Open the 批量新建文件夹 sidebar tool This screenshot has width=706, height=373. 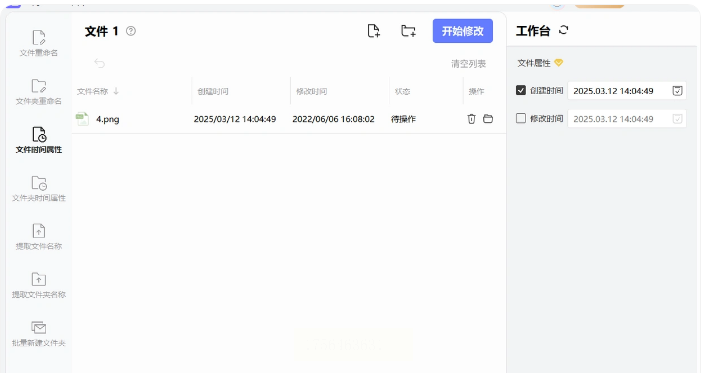[x=39, y=333]
